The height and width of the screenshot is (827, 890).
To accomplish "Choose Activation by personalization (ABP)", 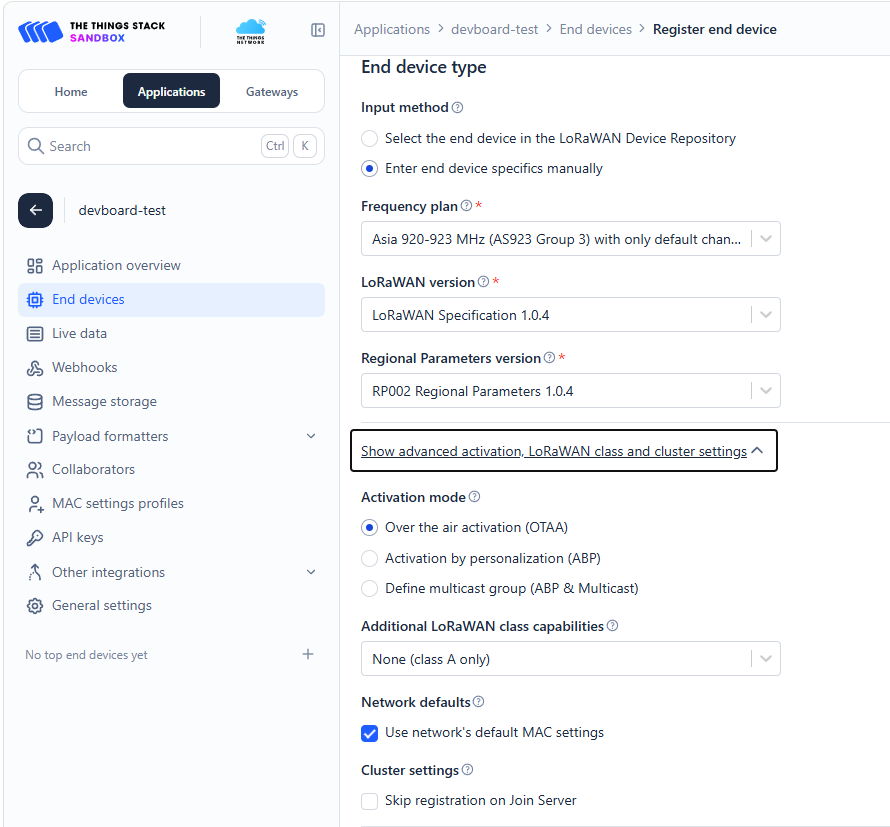I will click(370, 559).
